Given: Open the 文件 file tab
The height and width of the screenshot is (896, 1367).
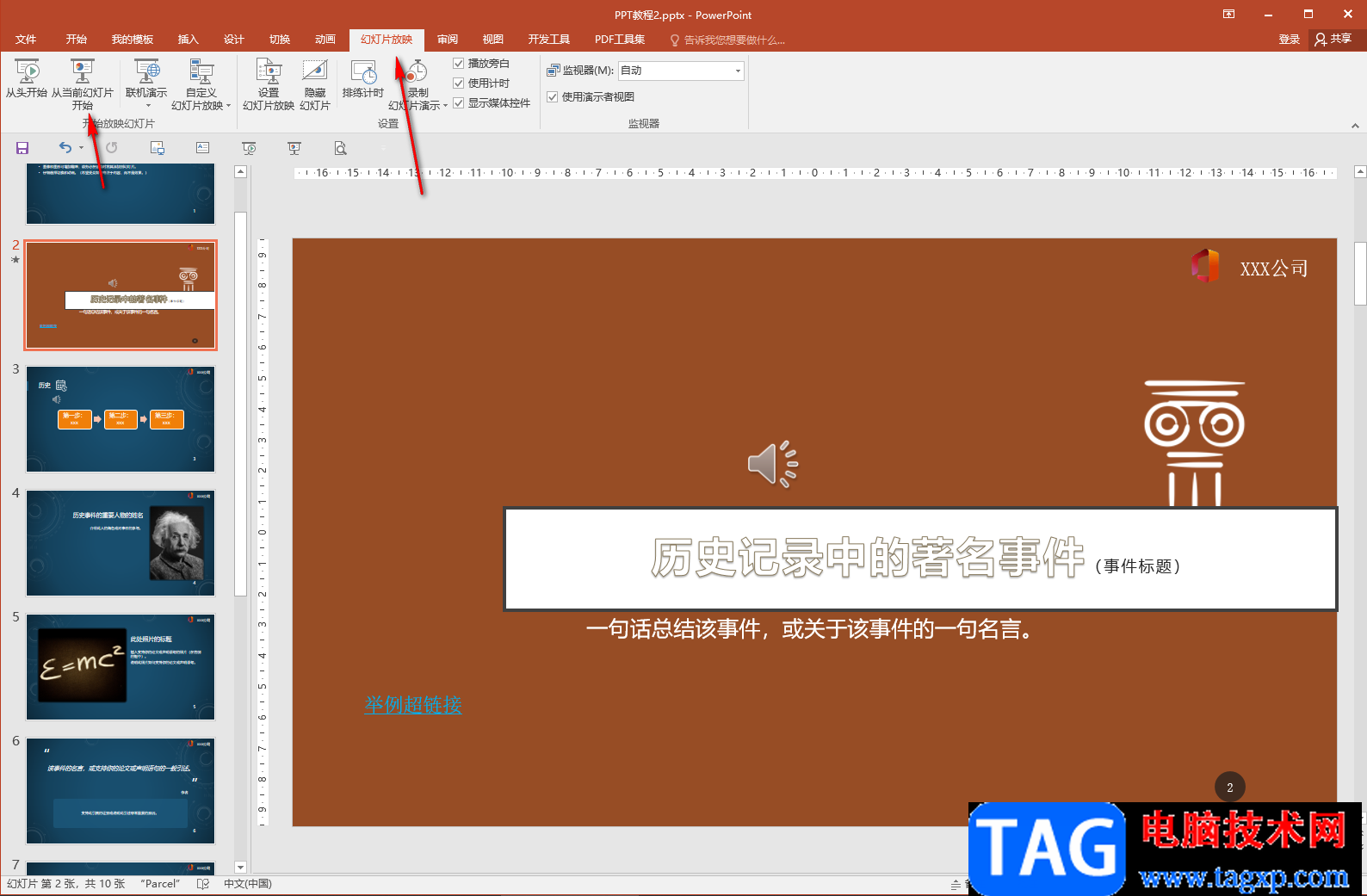Looking at the screenshot, I should coord(26,40).
